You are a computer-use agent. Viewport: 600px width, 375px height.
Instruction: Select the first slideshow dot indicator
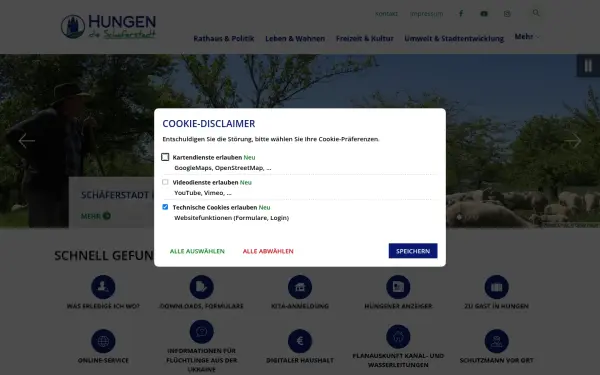459,217
